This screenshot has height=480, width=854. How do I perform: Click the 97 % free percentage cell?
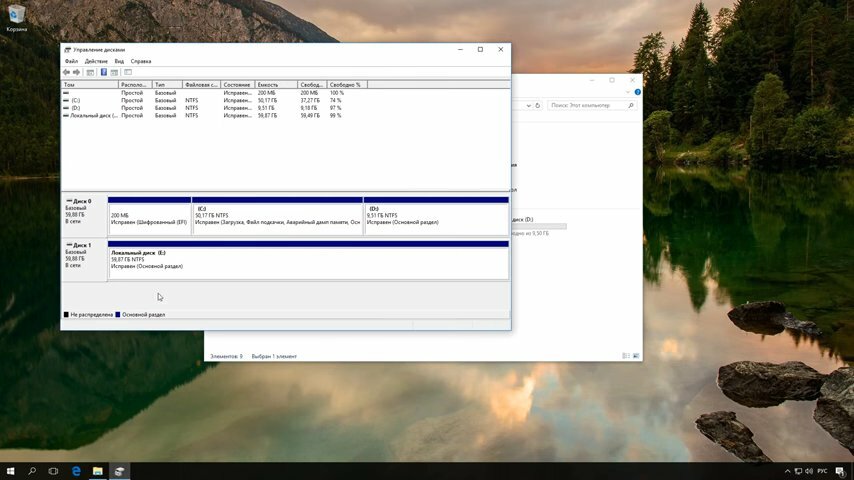(x=336, y=108)
